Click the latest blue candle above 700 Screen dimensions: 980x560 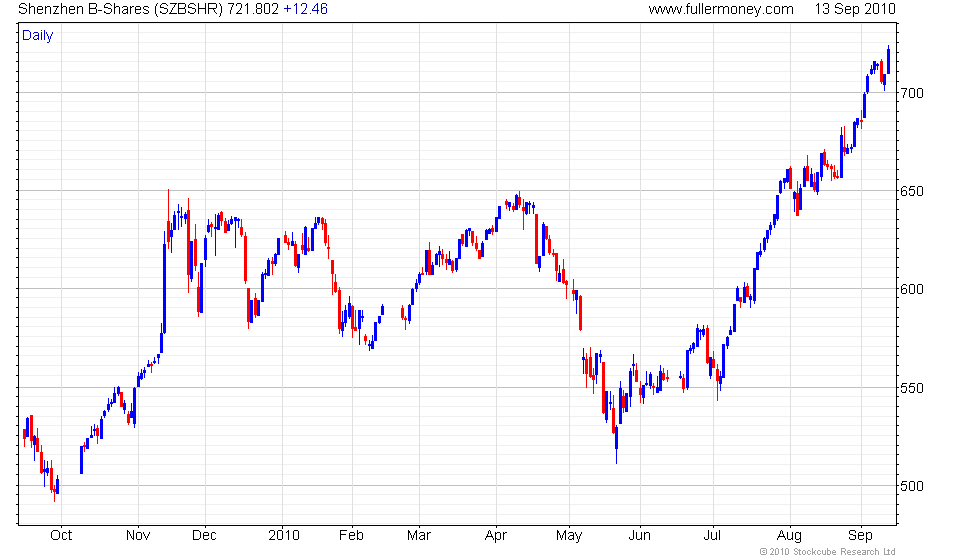(x=888, y=61)
